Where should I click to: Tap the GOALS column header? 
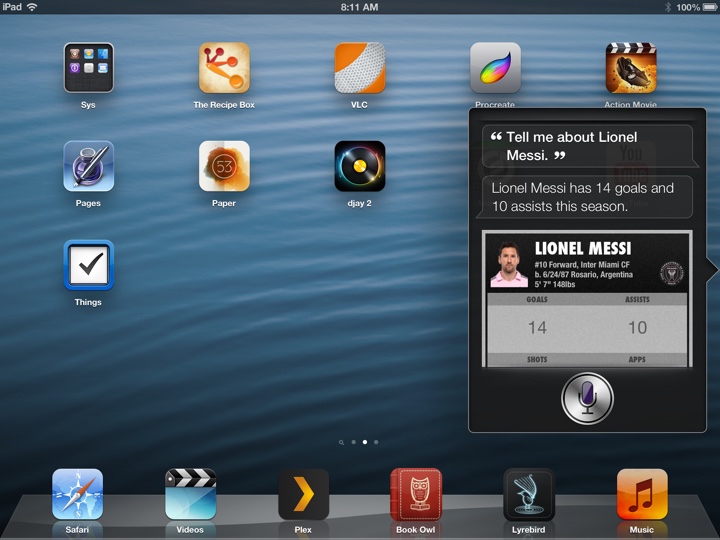click(x=537, y=299)
